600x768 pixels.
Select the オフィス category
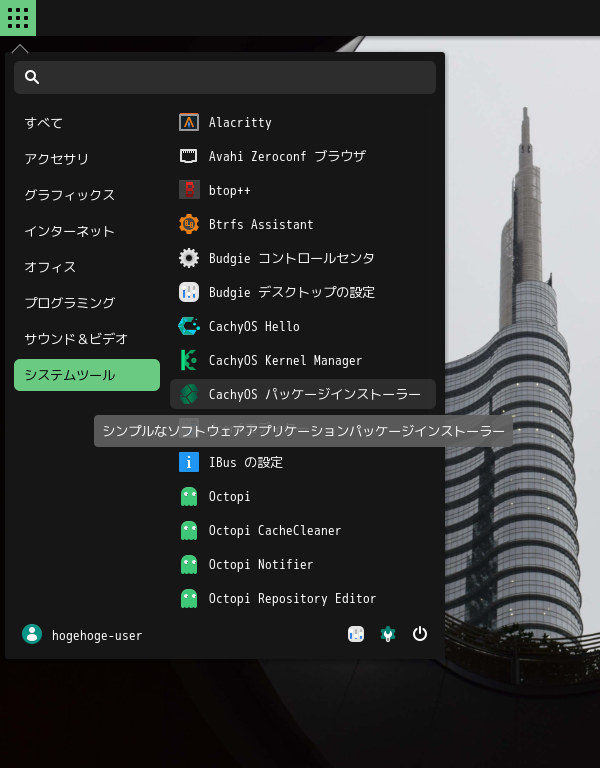click(x=87, y=267)
